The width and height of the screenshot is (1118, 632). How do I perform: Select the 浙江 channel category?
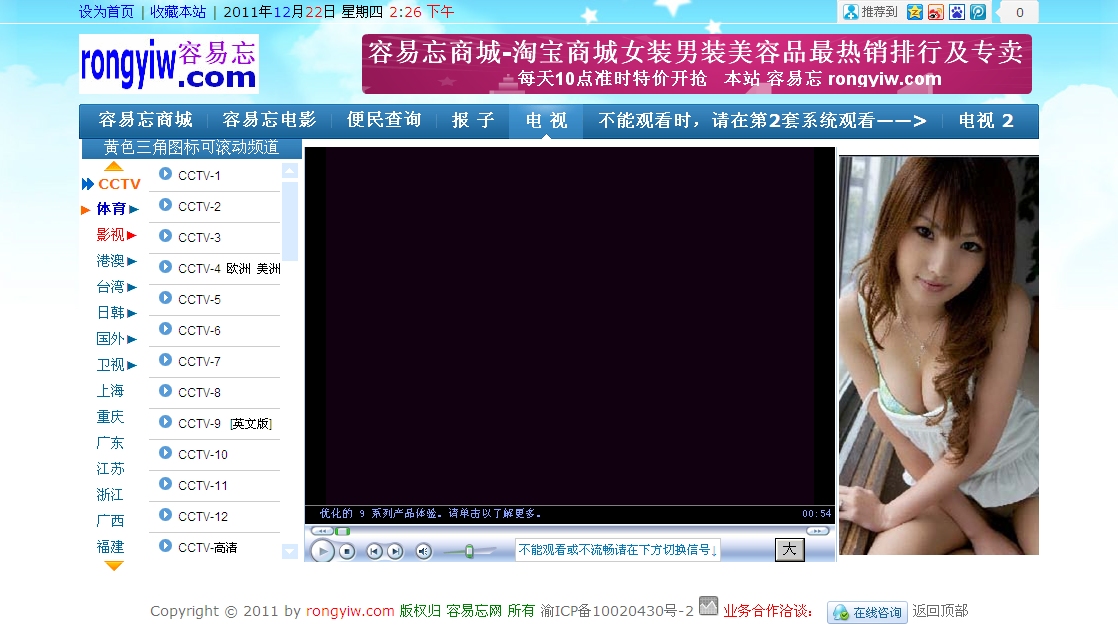coord(111,494)
